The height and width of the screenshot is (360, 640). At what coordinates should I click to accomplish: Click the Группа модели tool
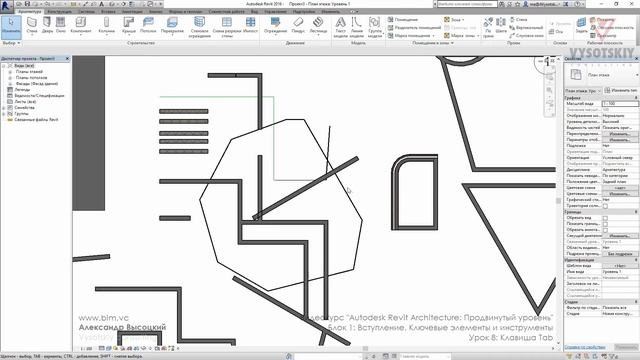374,27
